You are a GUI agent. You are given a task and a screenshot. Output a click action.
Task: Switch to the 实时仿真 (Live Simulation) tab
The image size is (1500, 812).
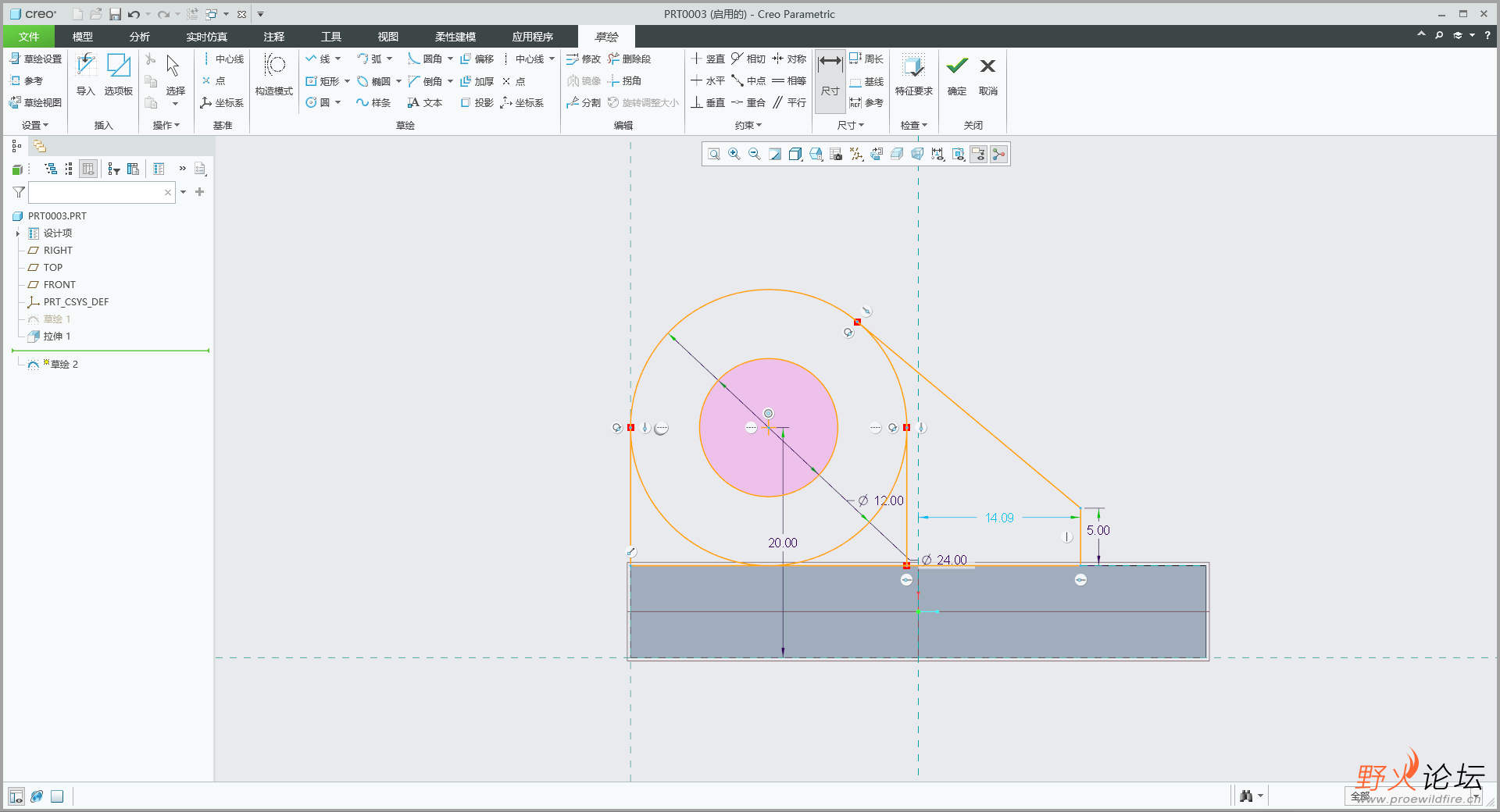tap(207, 37)
